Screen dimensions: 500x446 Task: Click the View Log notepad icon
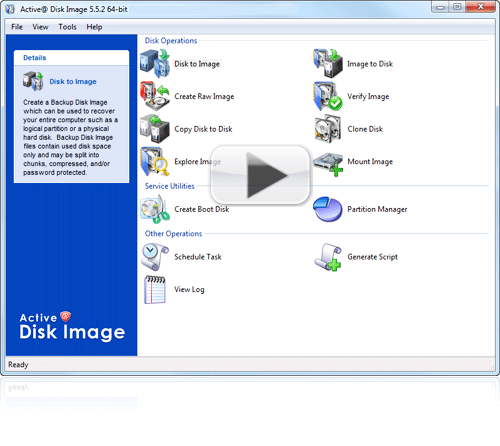point(155,289)
